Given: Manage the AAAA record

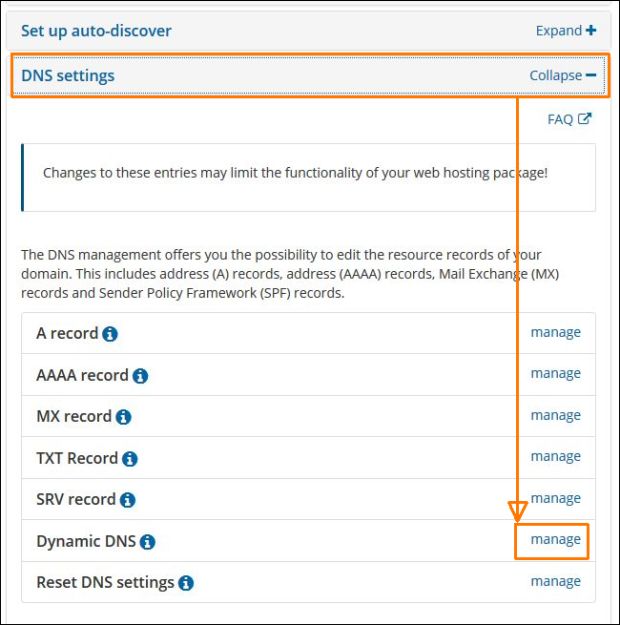Looking at the screenshot, I should point(555,373).
